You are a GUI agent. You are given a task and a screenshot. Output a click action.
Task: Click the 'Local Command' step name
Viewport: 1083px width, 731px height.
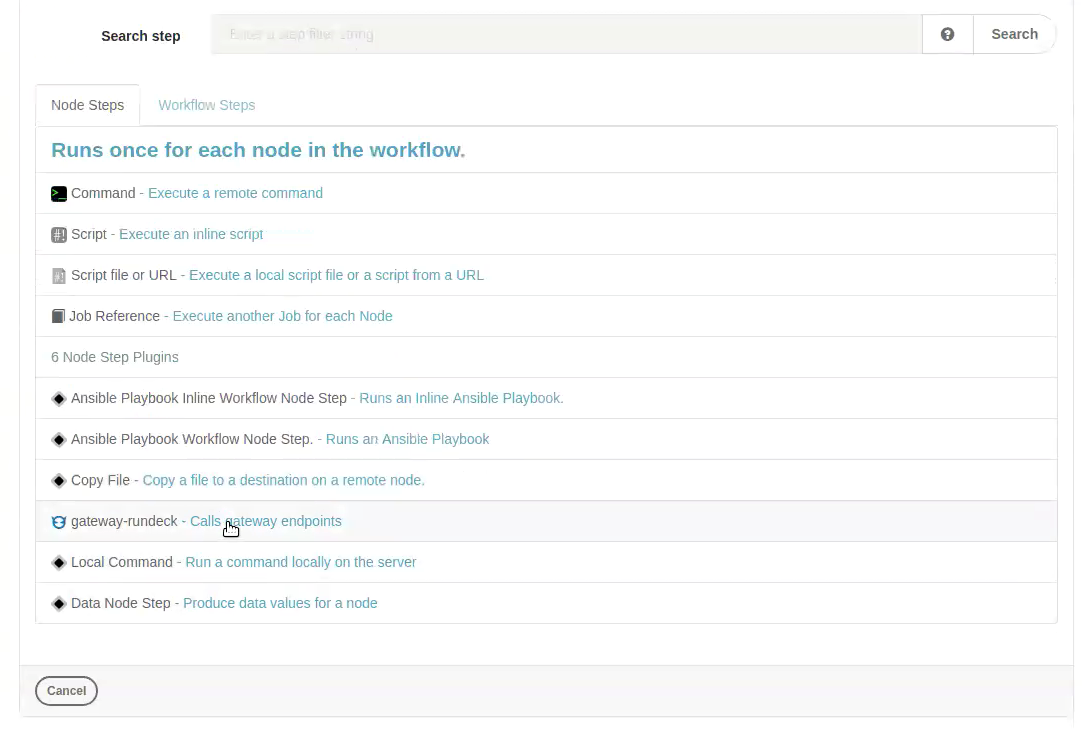point(122,562)
